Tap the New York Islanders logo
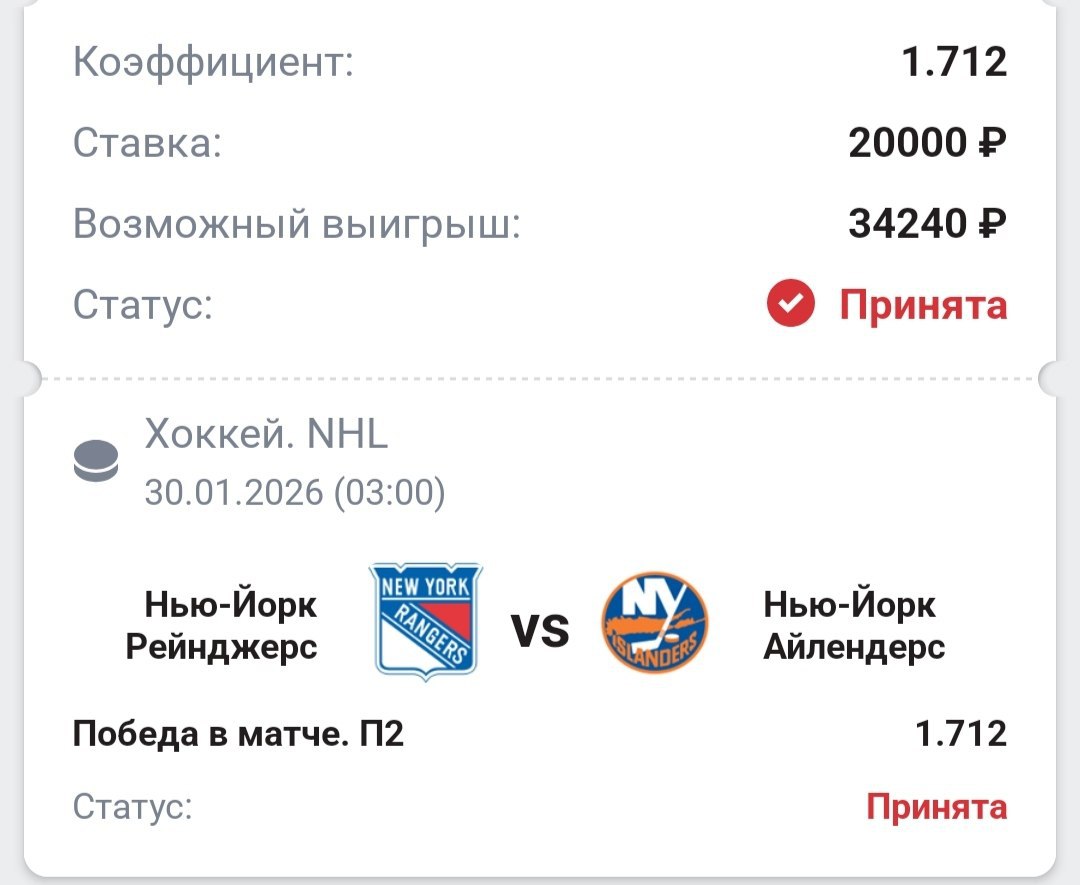 (x=656, y=622)
